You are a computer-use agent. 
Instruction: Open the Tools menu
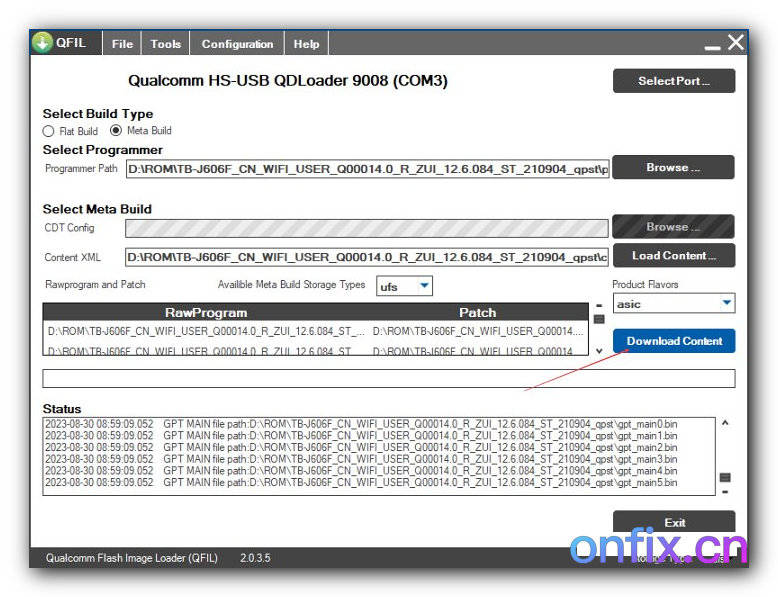point(166,44)
